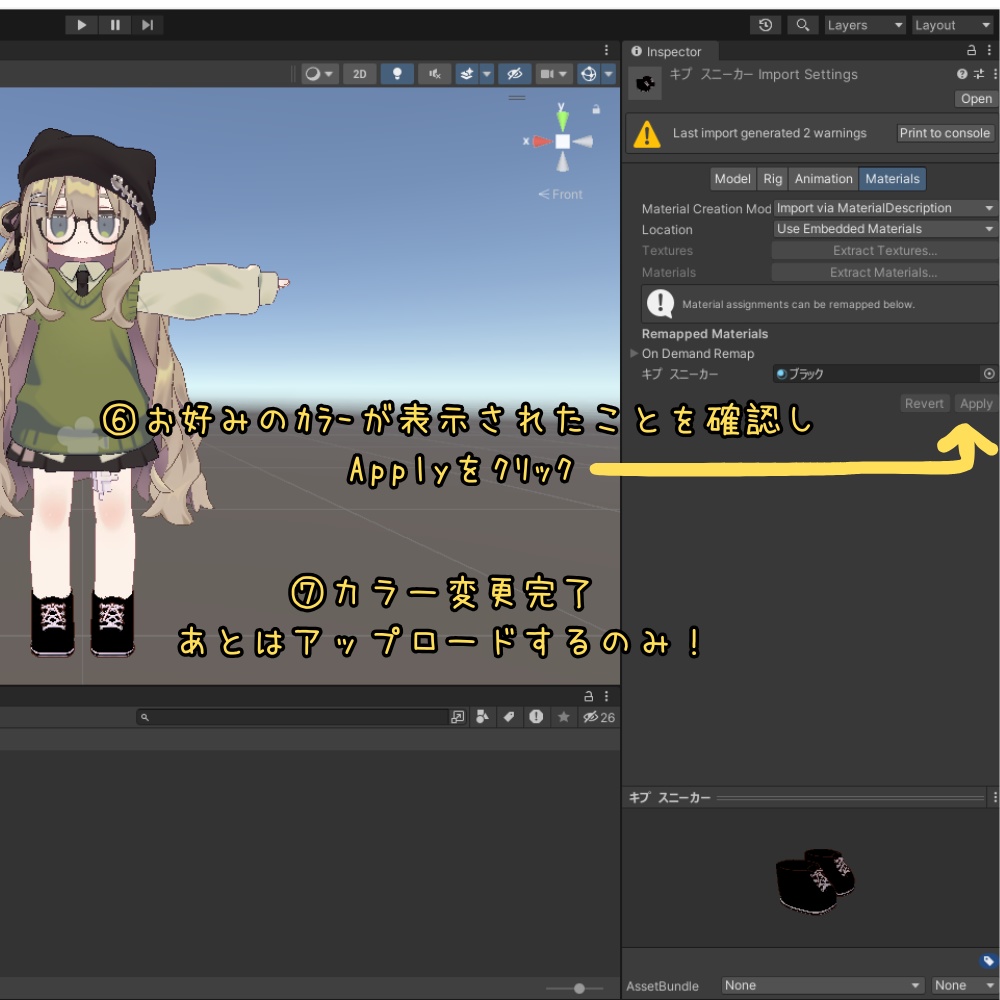Open the Project panel three-dot menu
Image resolution: width=1000 pixels, height=1000 pixels.
click(x=606, y=696)
